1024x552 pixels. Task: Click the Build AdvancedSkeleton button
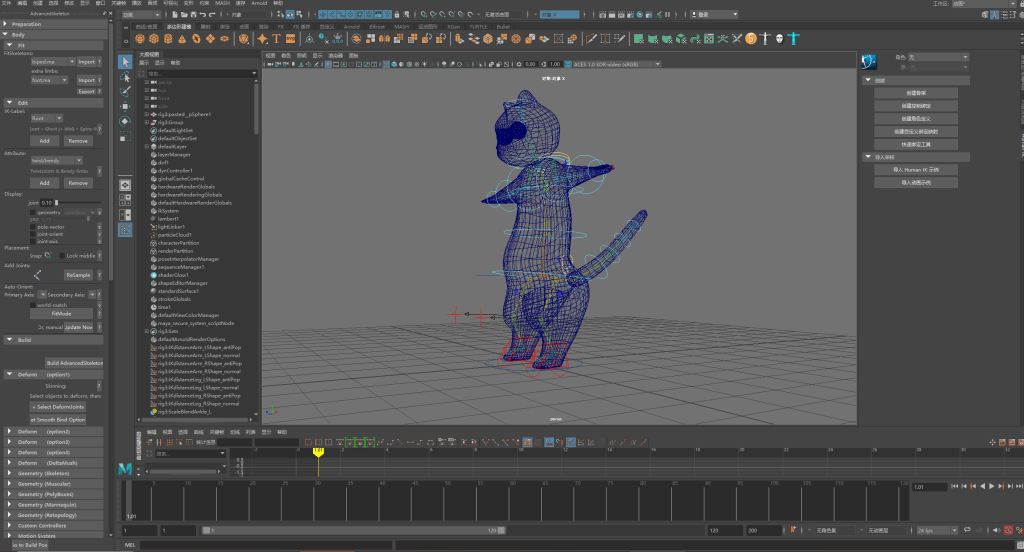pos(74,362)
